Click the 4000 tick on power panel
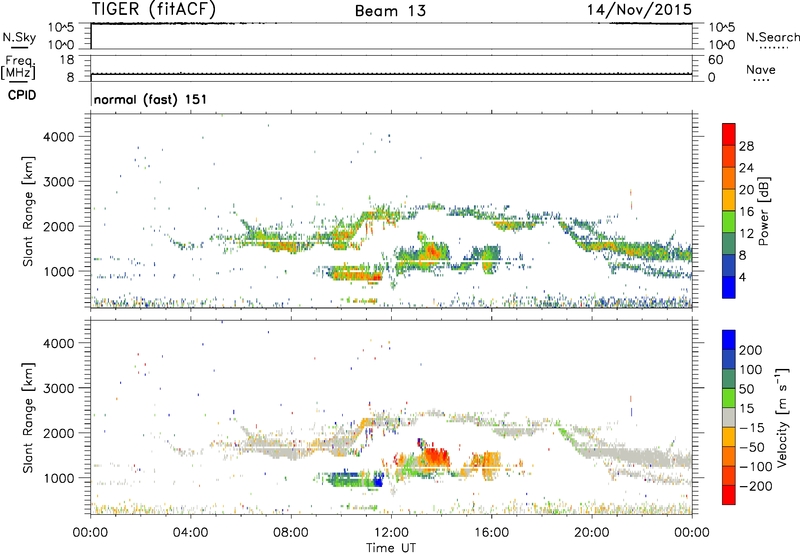This screenshot has height=554, width=800. [x=59, y=137]
